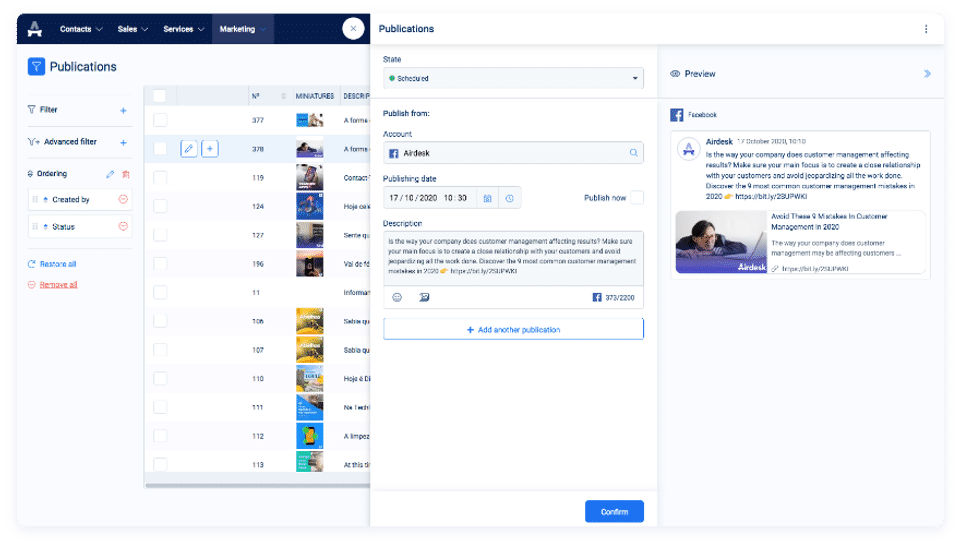
Task: Click the Facebook icon in preview
Action: pos(677,115)
